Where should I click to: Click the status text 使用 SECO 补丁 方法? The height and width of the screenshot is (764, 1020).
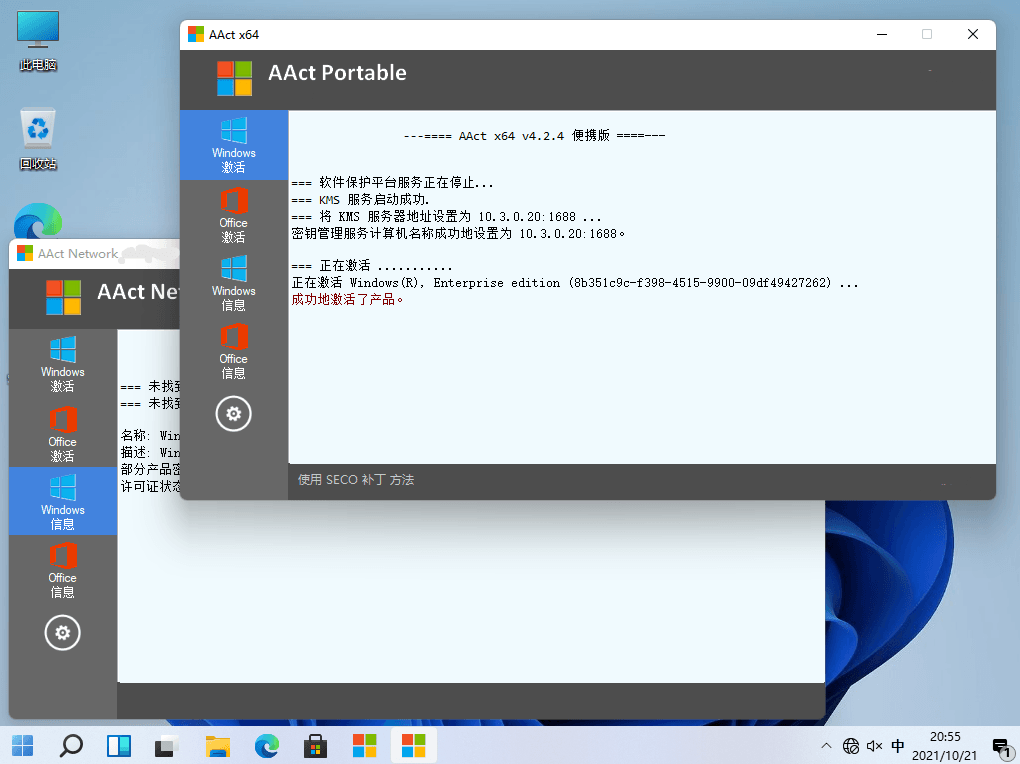click(356, 480)
